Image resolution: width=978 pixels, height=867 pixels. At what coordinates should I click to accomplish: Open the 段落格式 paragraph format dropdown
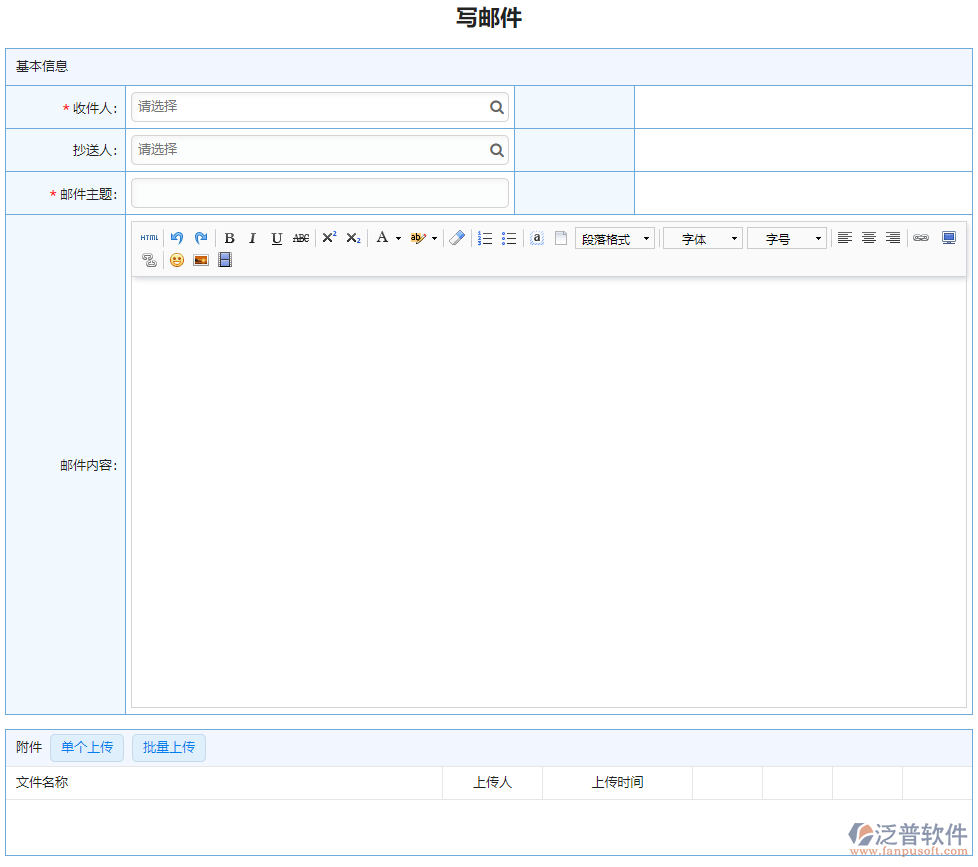pos(614,238)
